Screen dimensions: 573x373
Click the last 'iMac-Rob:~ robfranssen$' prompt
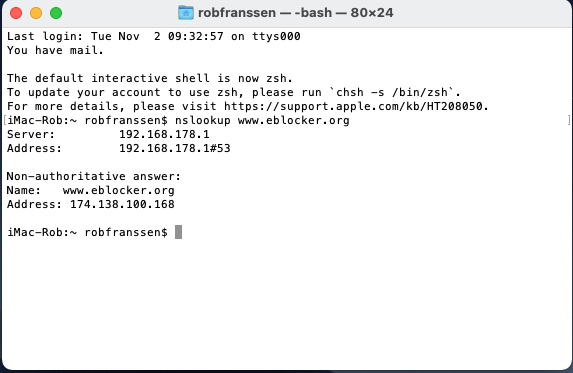tap(87, 232)
